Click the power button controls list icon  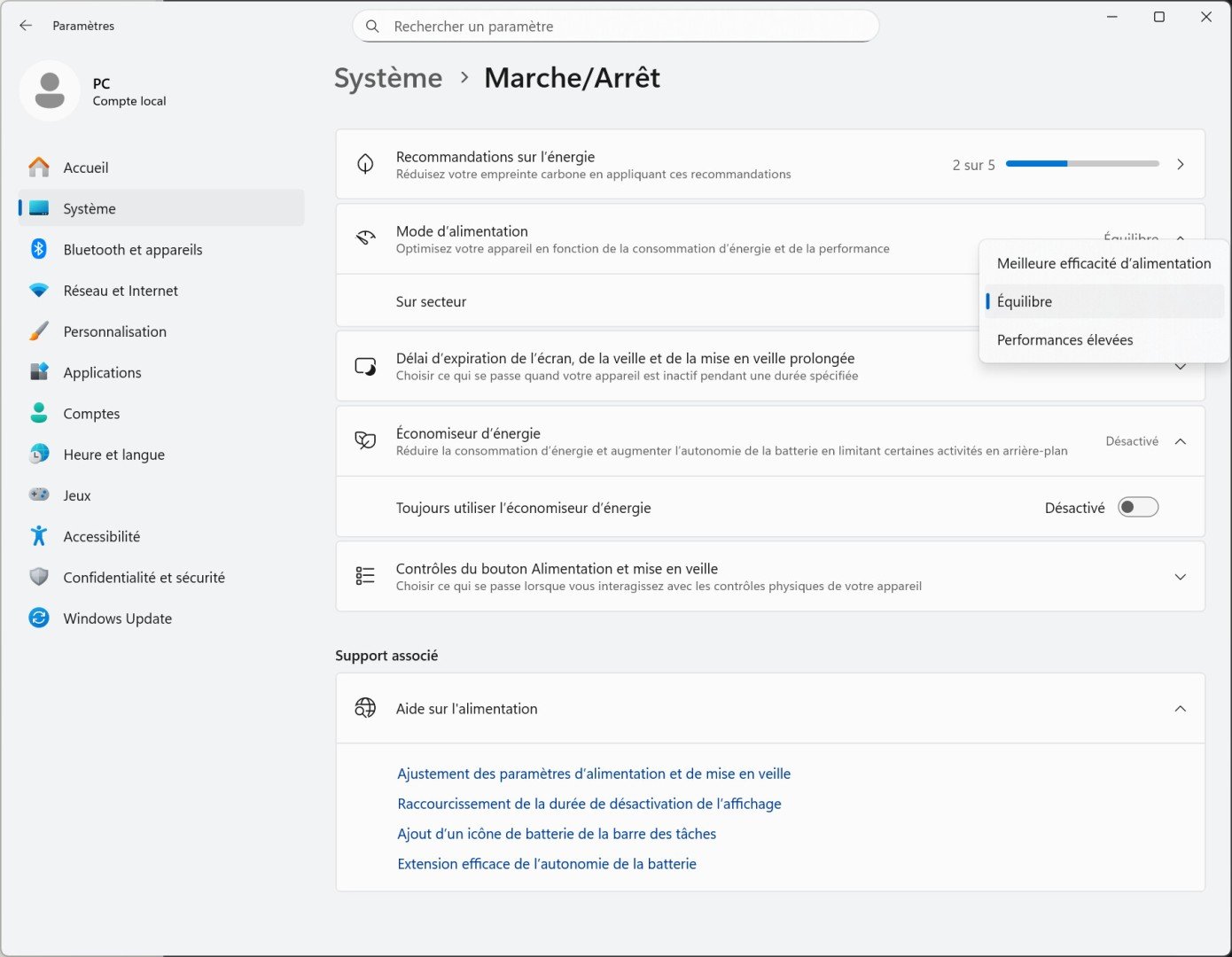click(x=365, y=576)
